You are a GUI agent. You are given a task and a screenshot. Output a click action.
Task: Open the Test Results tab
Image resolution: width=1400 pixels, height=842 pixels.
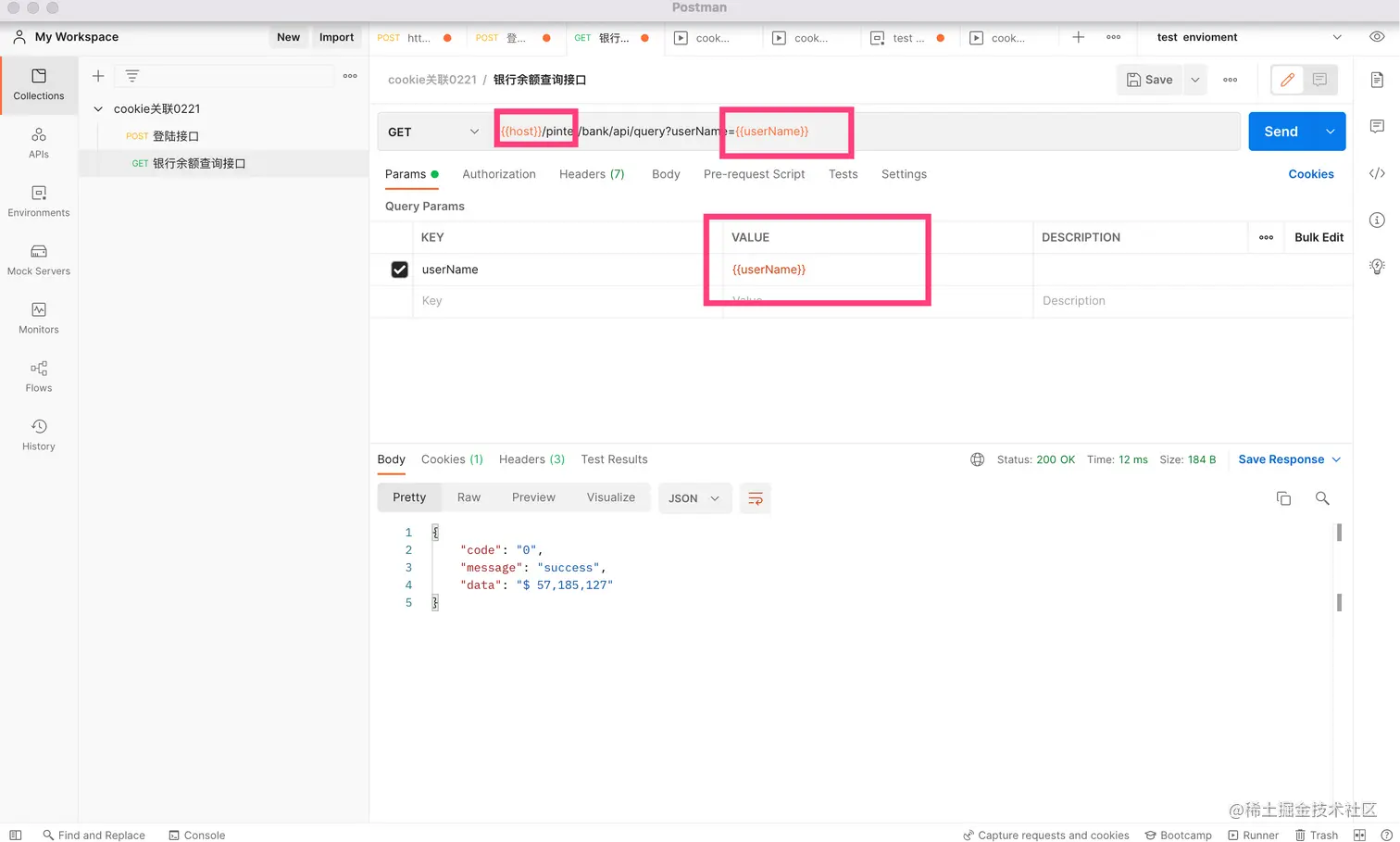point(614,459)
